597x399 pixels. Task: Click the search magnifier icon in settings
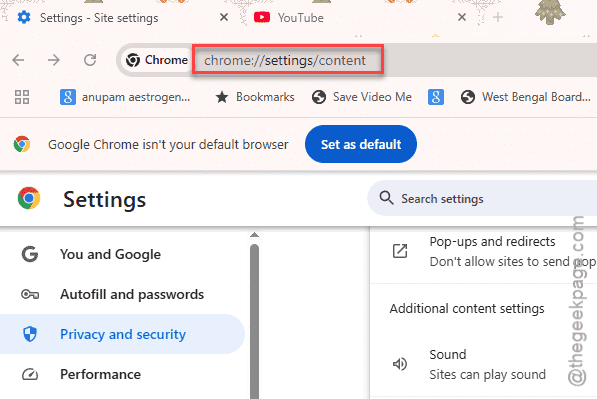(386, 198)
